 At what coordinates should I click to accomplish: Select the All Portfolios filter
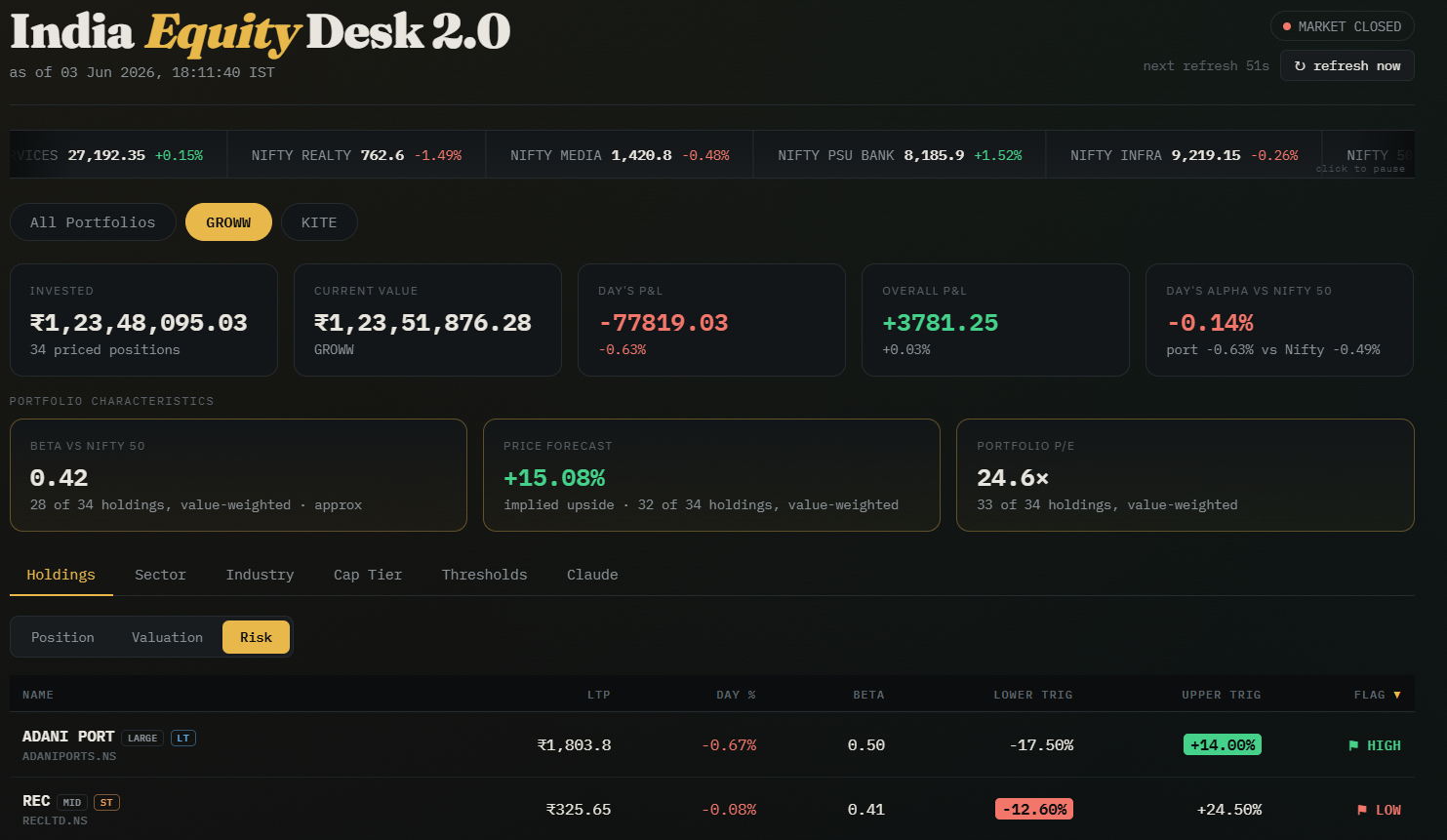[93, 222]
